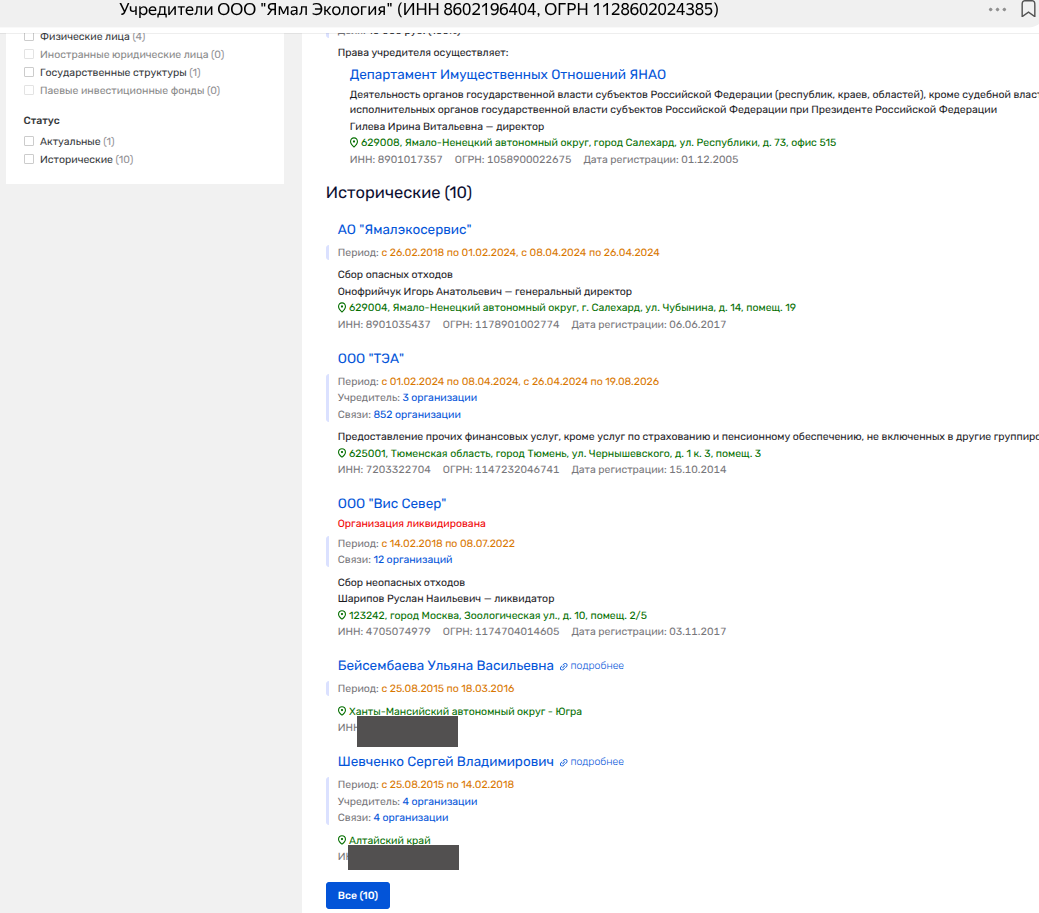Image resolution: width=1039 pixels, height=913 pixels.
Task: Click Гилева Ирина Витальевна — директор text
Action: click(447, 127)
